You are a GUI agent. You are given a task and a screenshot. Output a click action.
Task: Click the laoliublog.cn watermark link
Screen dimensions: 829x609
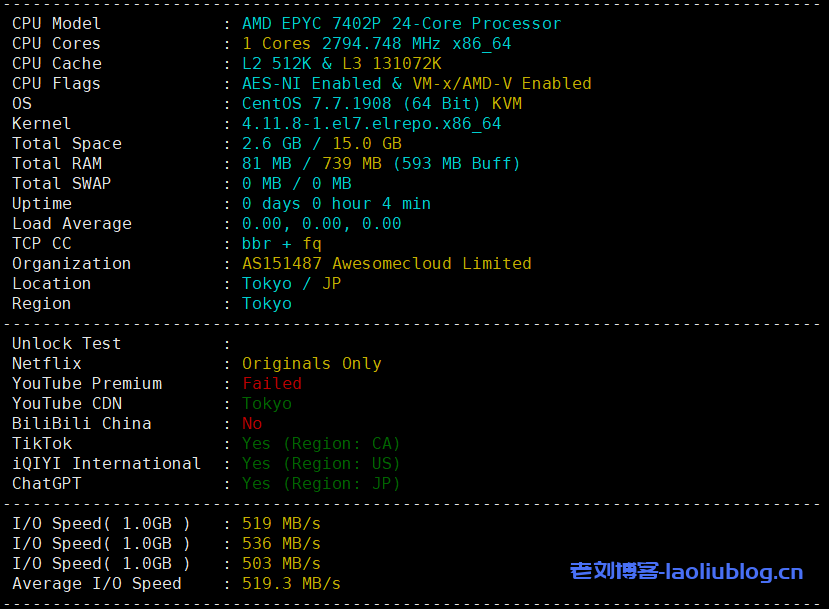coord(686,572)
